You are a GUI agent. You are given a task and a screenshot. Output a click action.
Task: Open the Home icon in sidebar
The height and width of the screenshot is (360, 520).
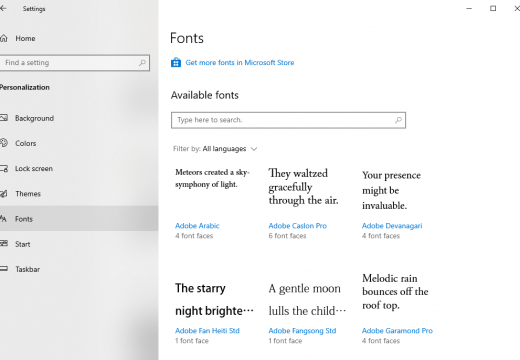pyautogui.click(x=3, y=38)
